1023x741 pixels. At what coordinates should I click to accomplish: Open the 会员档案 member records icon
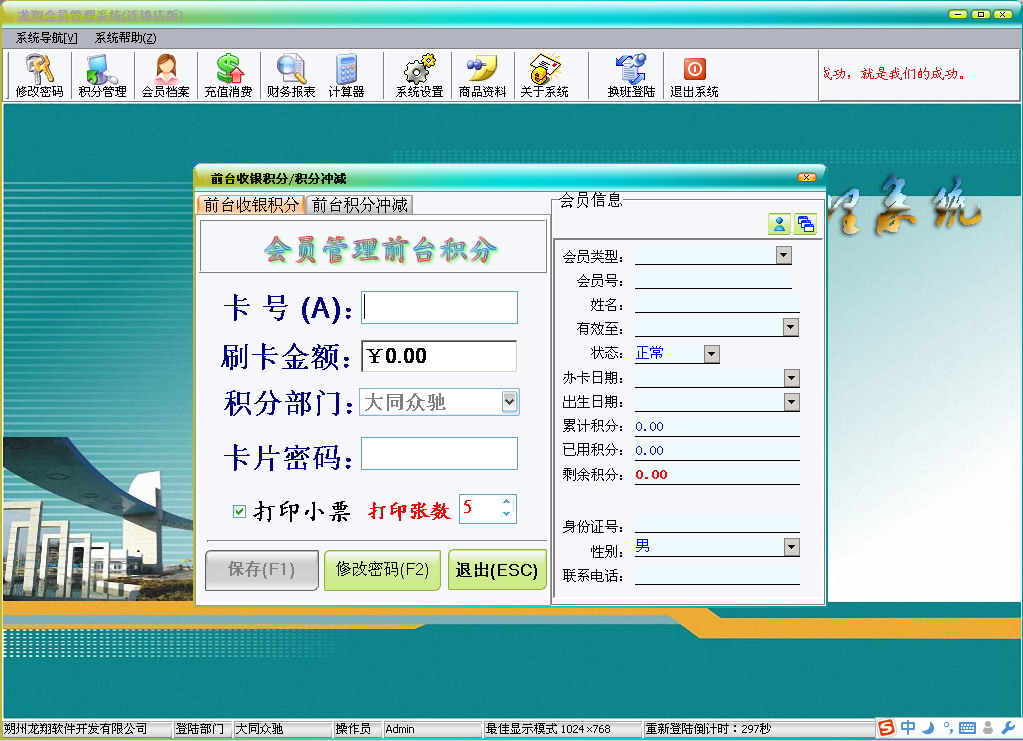pos(165,76)
